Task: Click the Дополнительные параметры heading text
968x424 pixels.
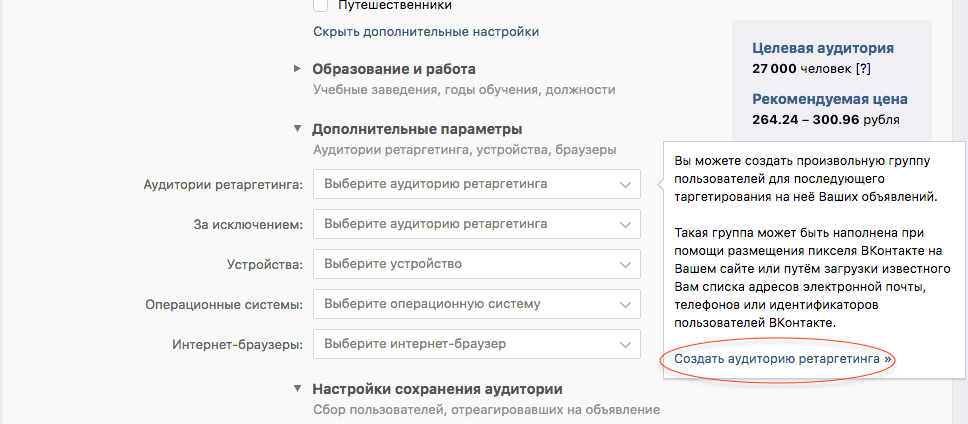Action: point(417,129)
